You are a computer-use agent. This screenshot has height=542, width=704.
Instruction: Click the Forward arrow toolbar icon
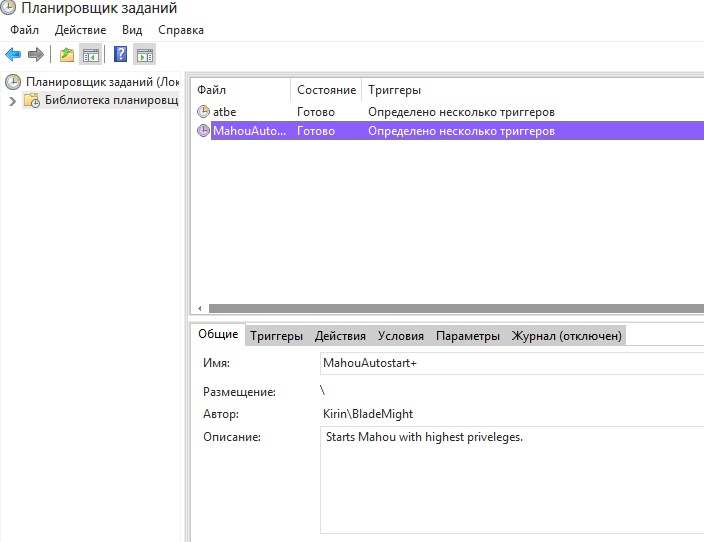coord(35,55)
